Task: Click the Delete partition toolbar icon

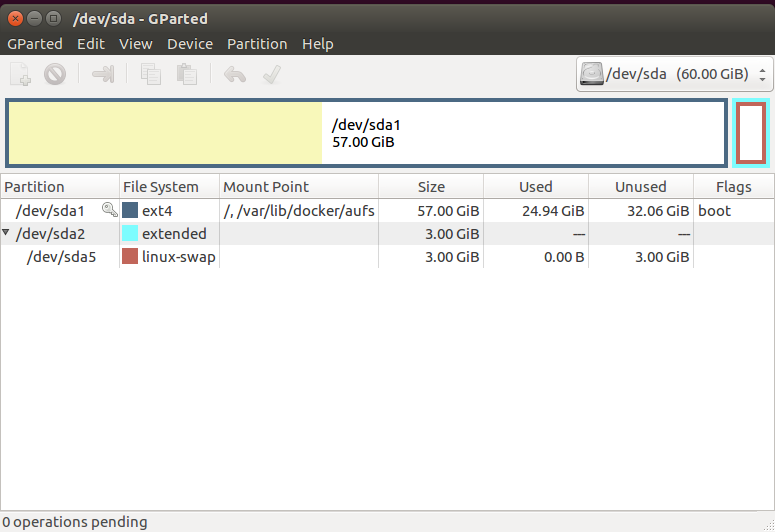Action: [x=55, y=75]
